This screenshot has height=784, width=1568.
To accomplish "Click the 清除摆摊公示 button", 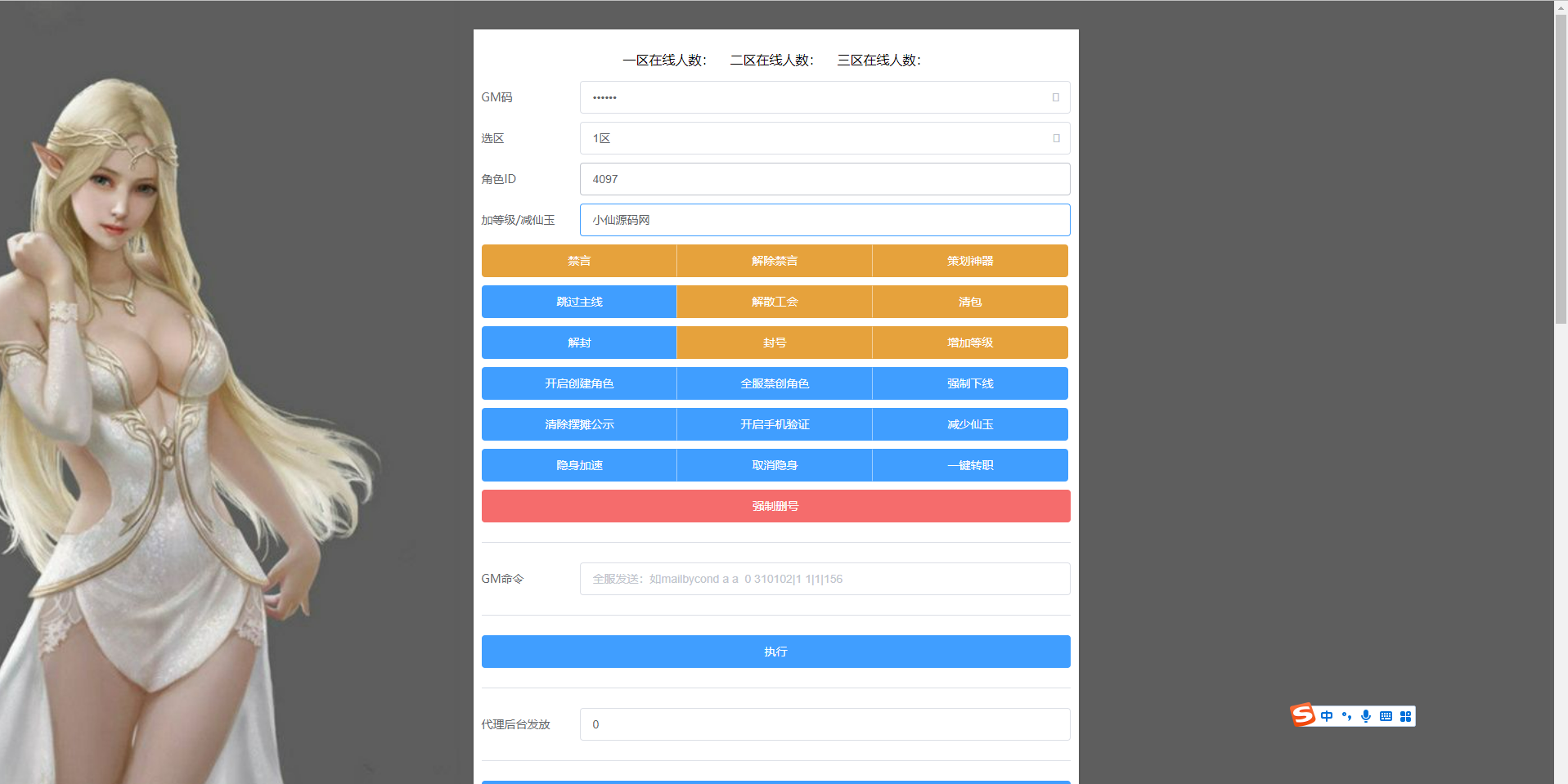I will point(579,424).
